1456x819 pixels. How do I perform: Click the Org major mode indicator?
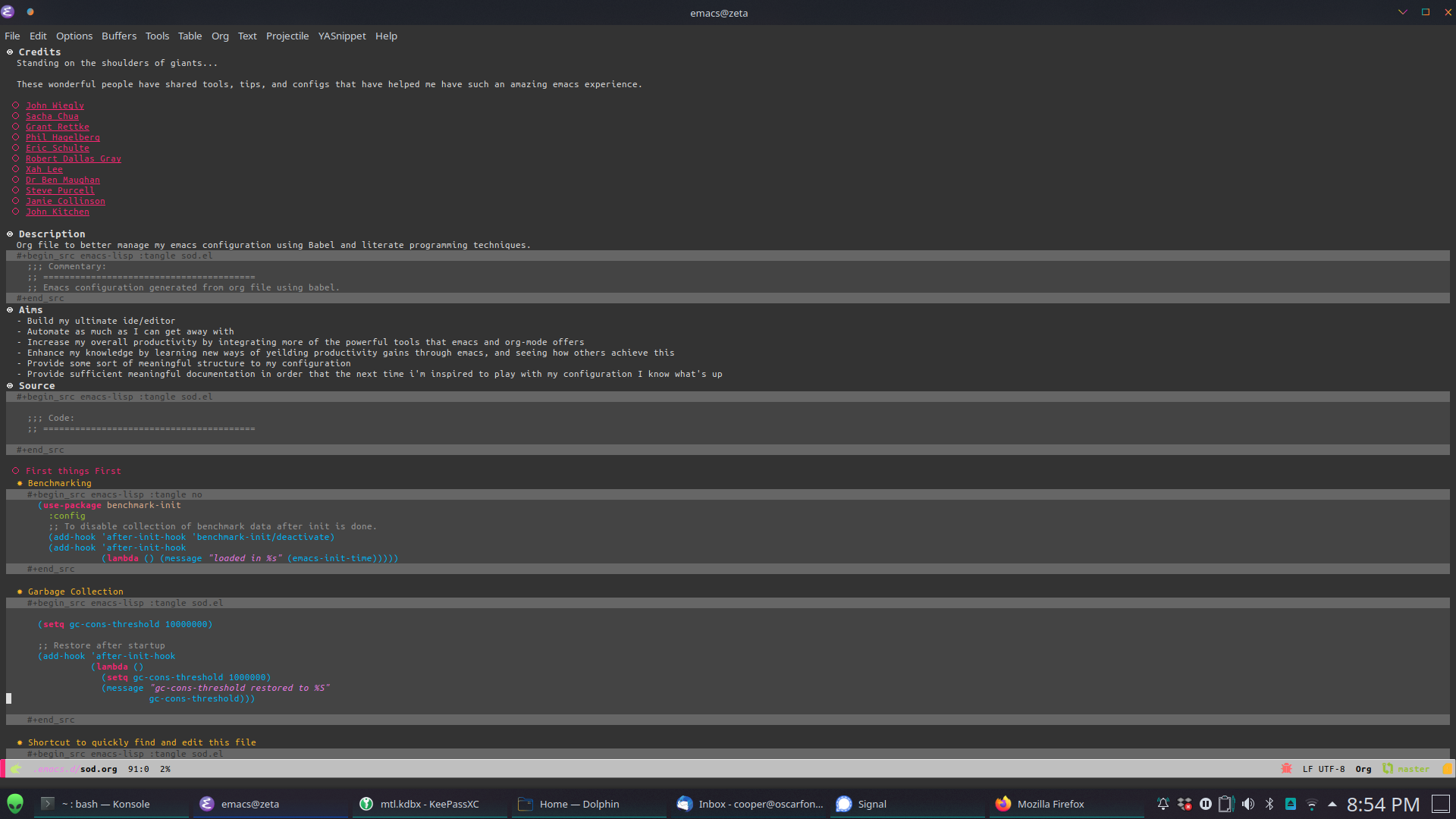(x=1363, y=769)
